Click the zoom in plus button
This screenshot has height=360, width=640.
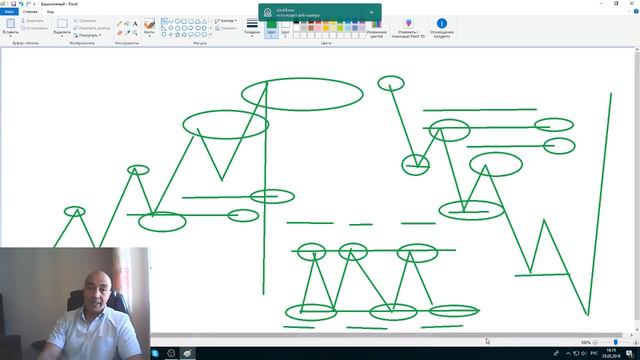point(635,342)
